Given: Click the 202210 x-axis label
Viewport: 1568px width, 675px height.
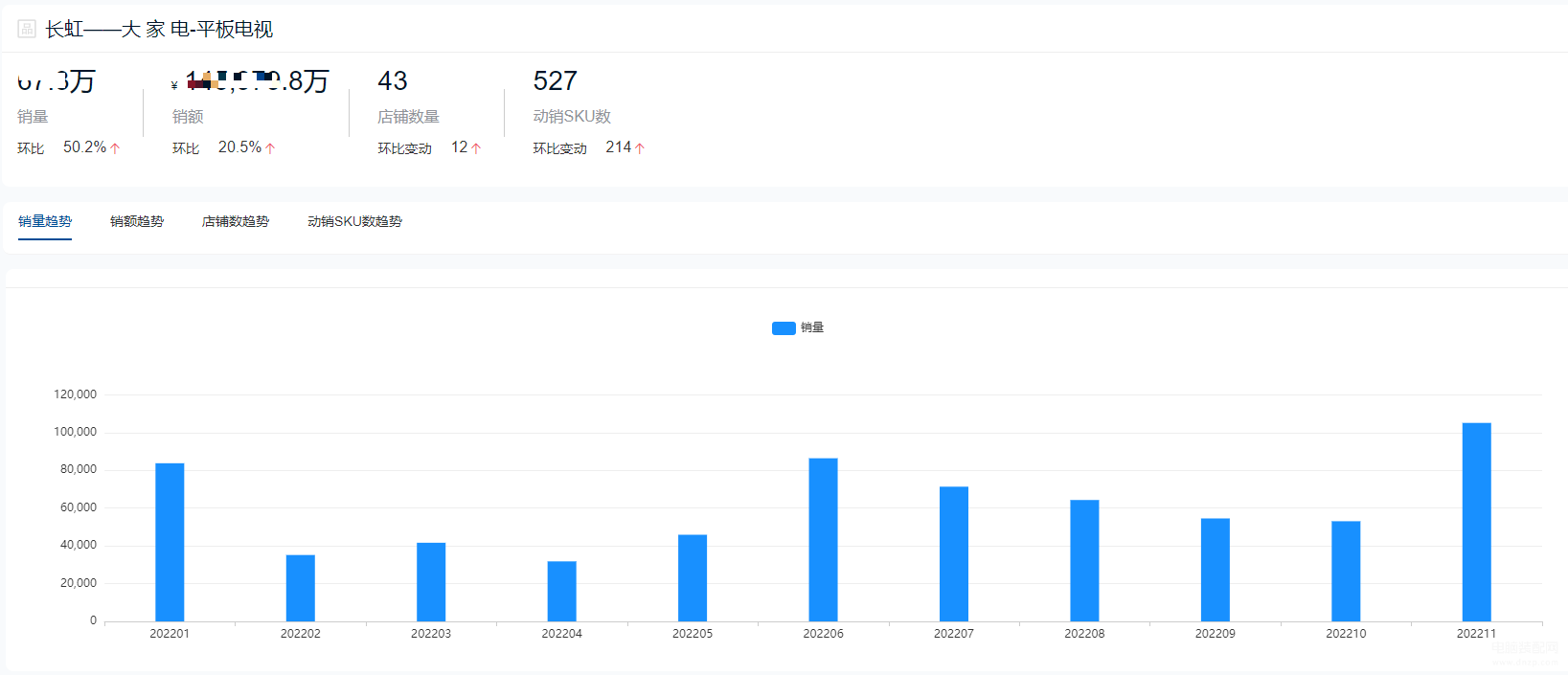Looking at the screenshot, I should [1346, 634].
